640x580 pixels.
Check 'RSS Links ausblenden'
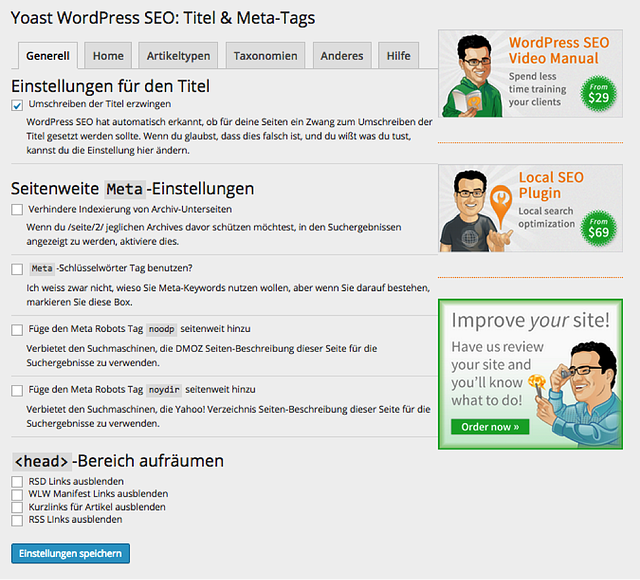click(x=17, y=520)
